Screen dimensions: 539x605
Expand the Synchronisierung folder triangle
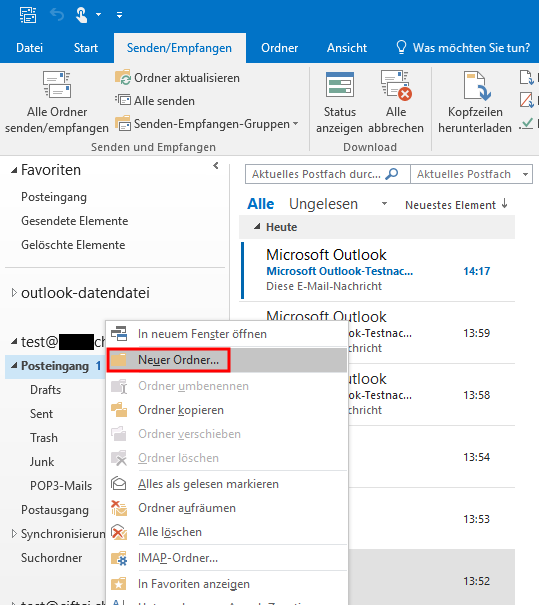pyautogui.click(x=14, y=534)
